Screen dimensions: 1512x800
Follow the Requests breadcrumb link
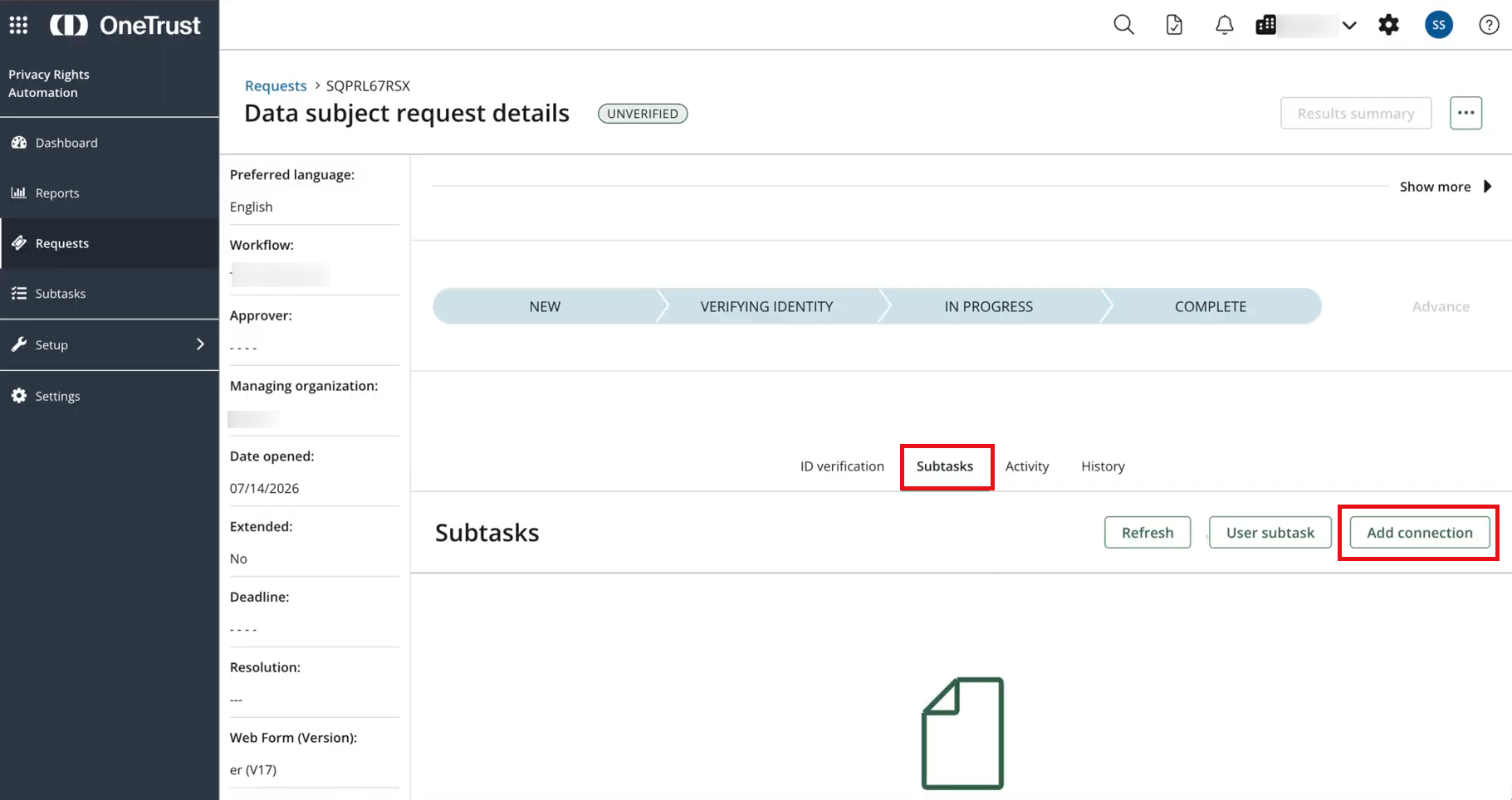pyautogui.click(x=276, y=85)
